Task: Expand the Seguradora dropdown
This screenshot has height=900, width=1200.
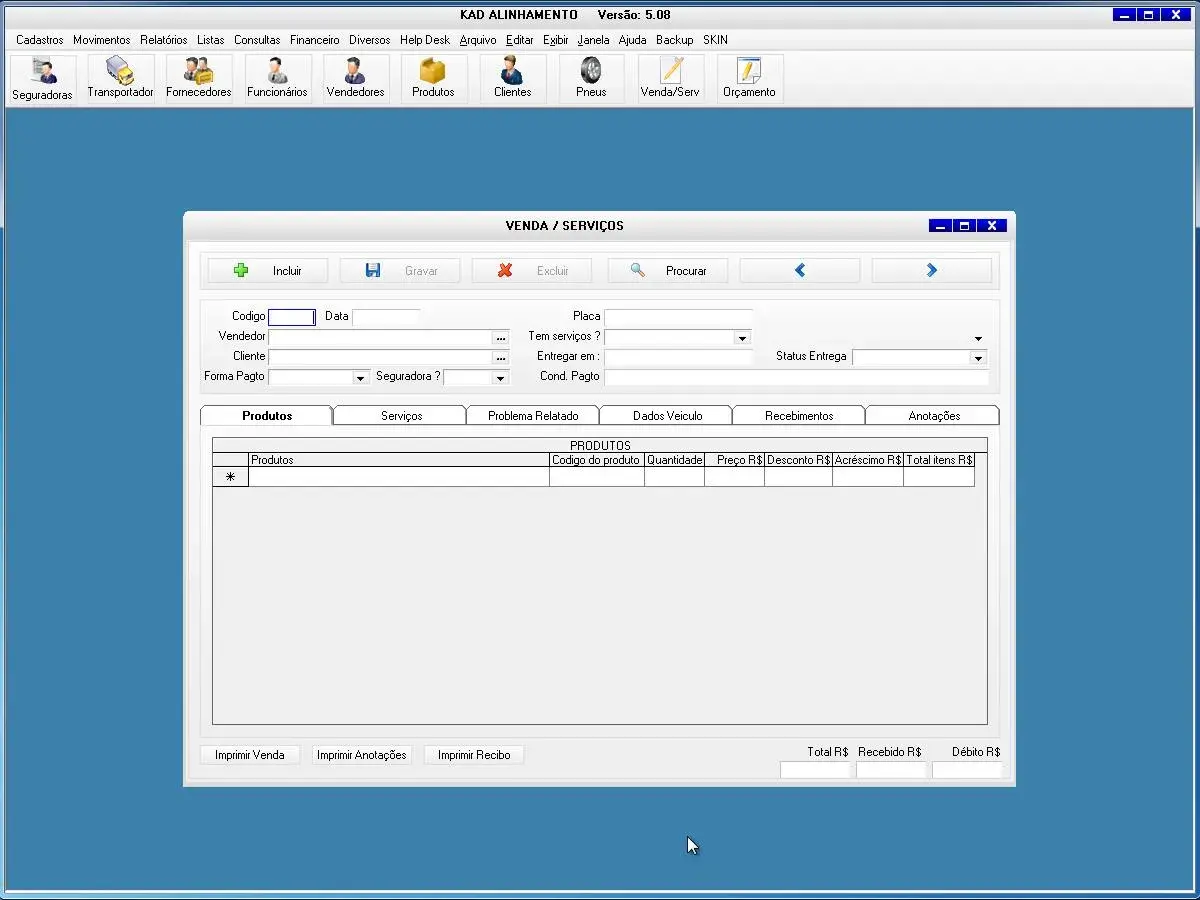Action: [501, 378]
